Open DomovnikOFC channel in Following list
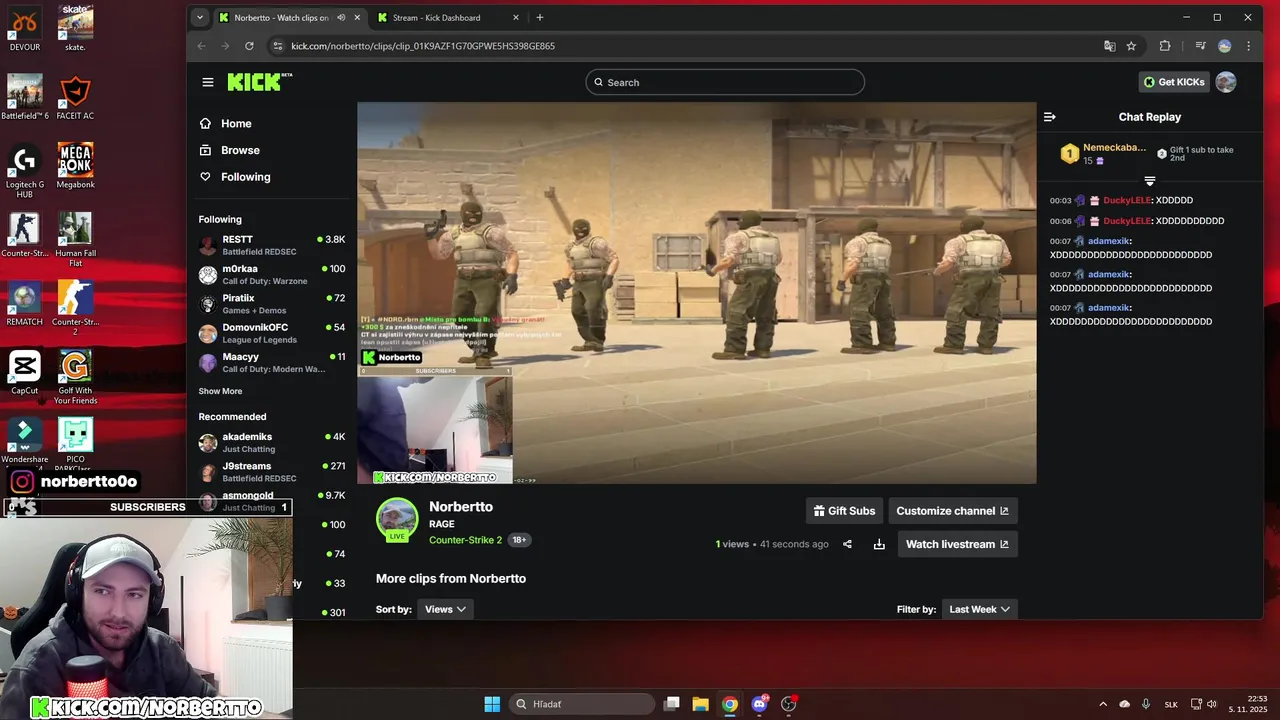 coord(272,333)
